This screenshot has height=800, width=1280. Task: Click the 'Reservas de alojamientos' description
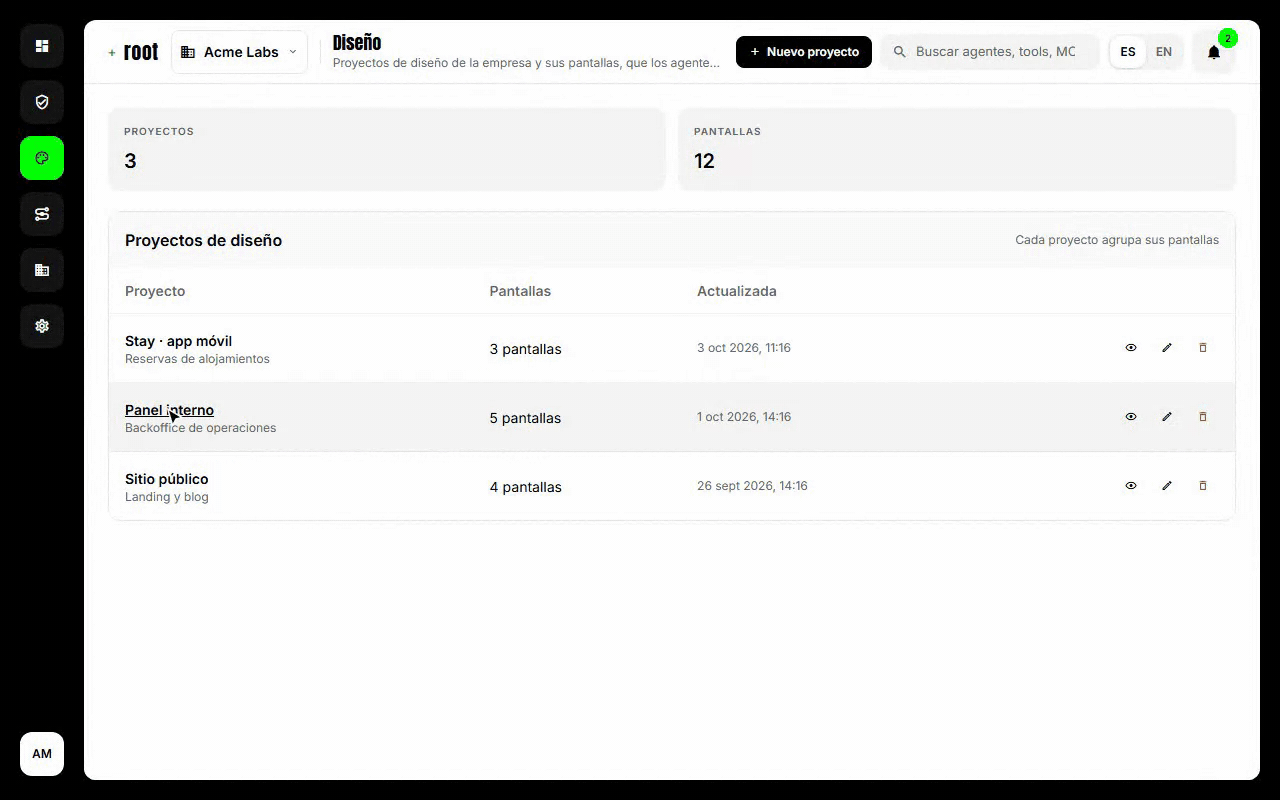click(197, 359)
